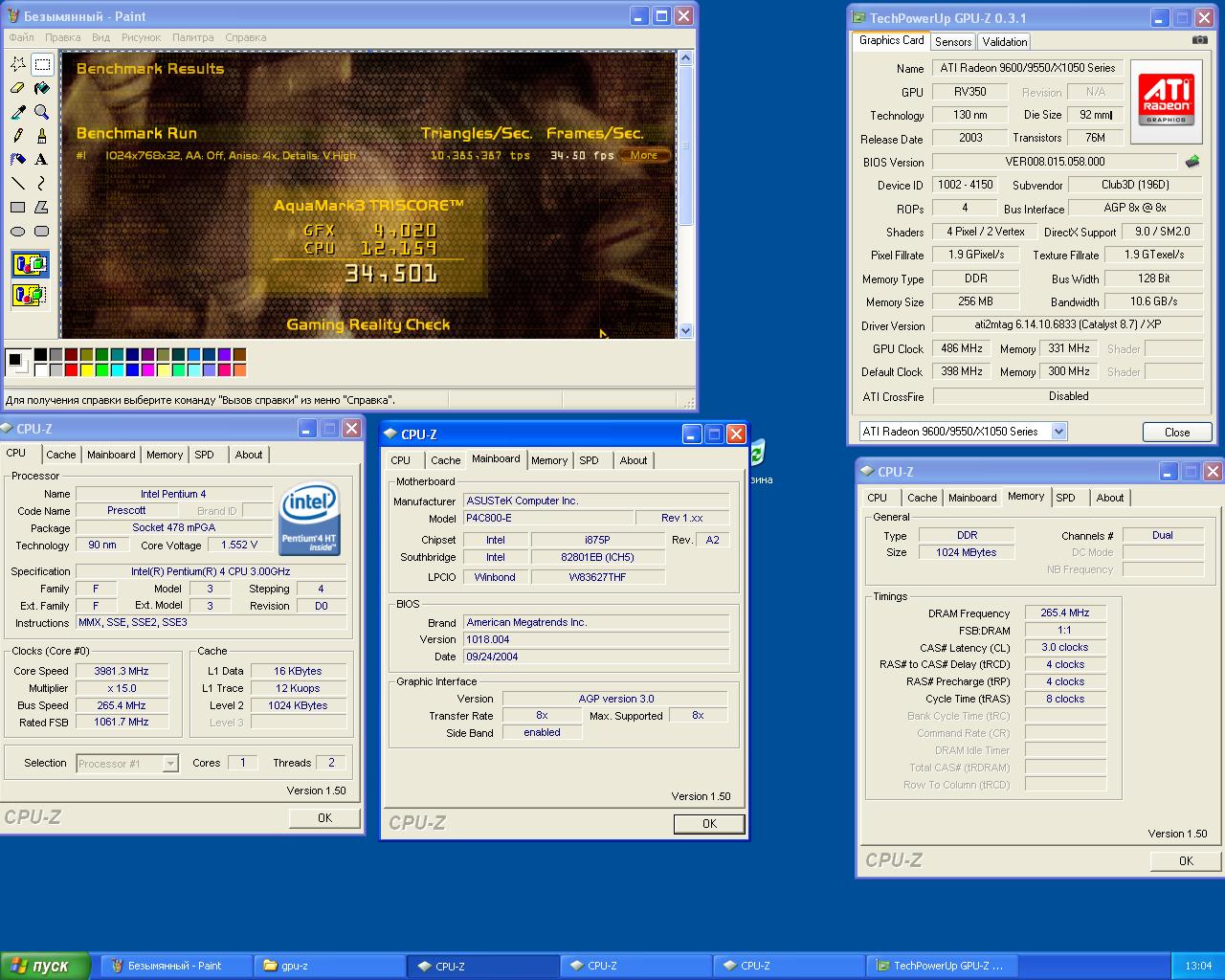Enable transparent selection mode in Paint toolbox
This screenshot has width=1225, height=980.
[x=30, y=295]
